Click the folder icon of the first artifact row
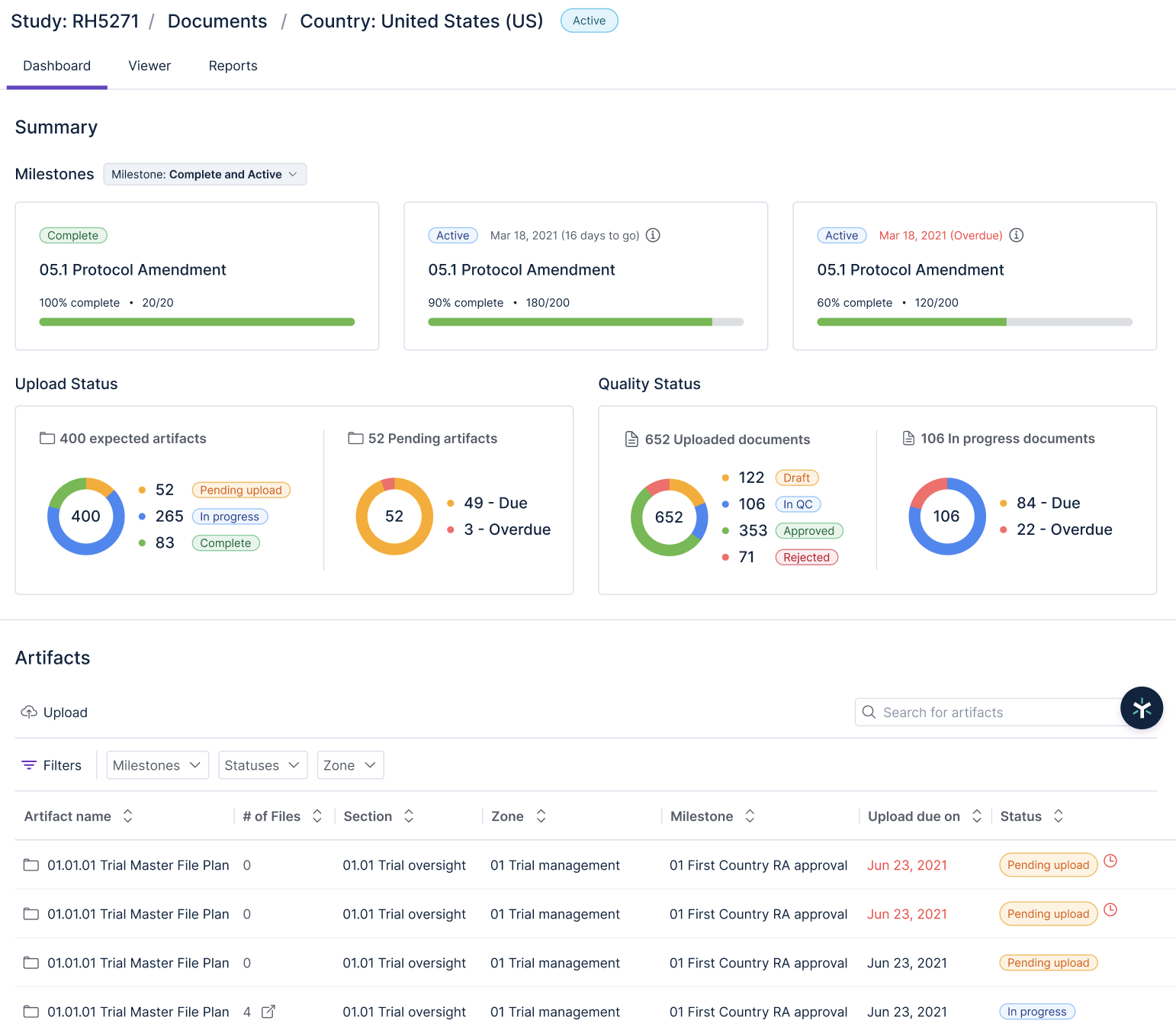This screenshot has height=1033, width=1176. tap(31, 865)
